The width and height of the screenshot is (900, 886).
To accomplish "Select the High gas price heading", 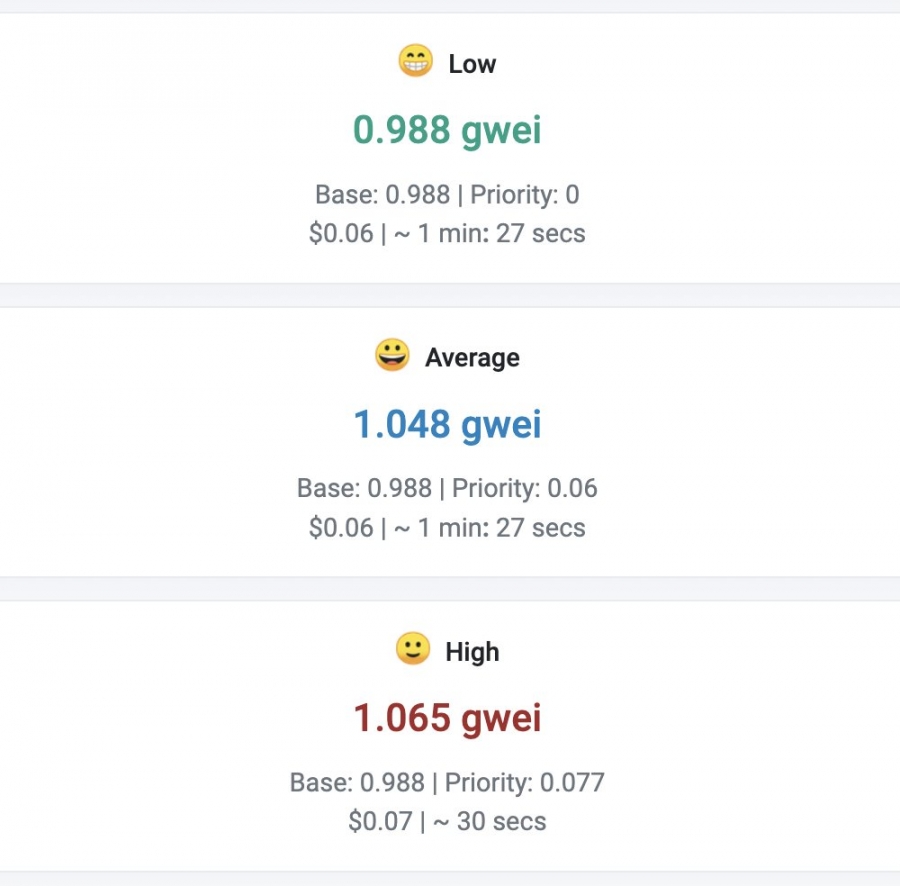I will 472,652.
